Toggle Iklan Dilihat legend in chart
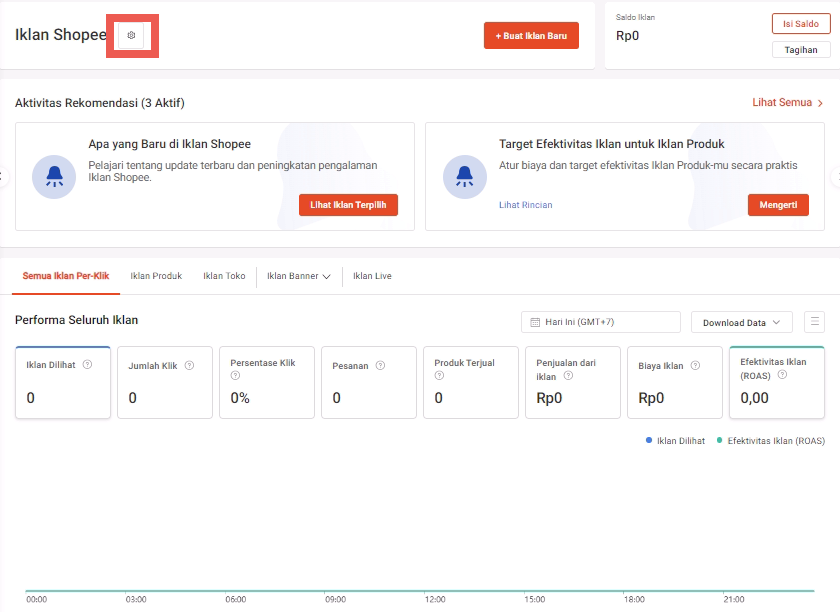Viewport: 840px width, 612px height. coord(675,441)
